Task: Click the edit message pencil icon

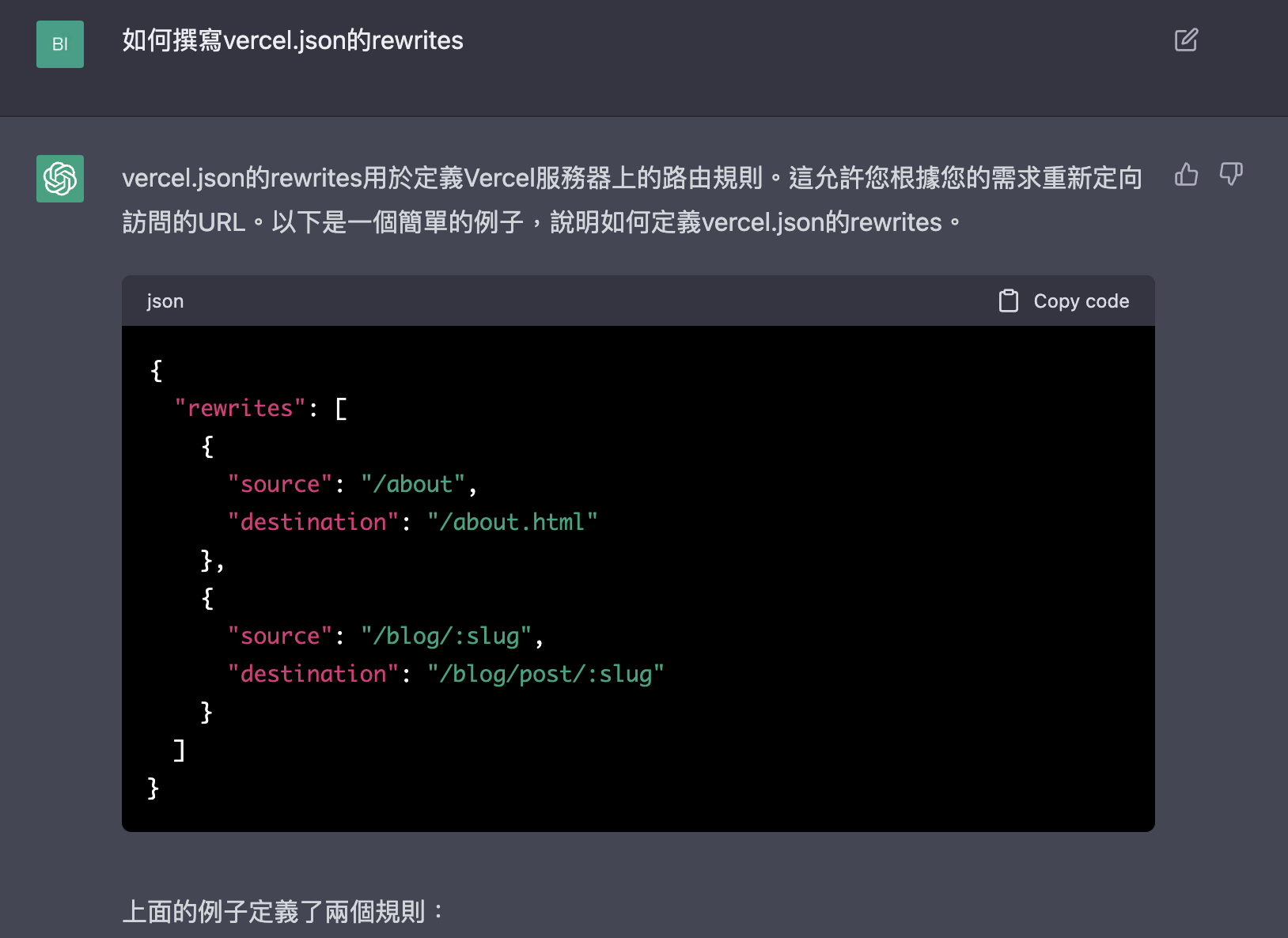Action: tap(1186, 40)
